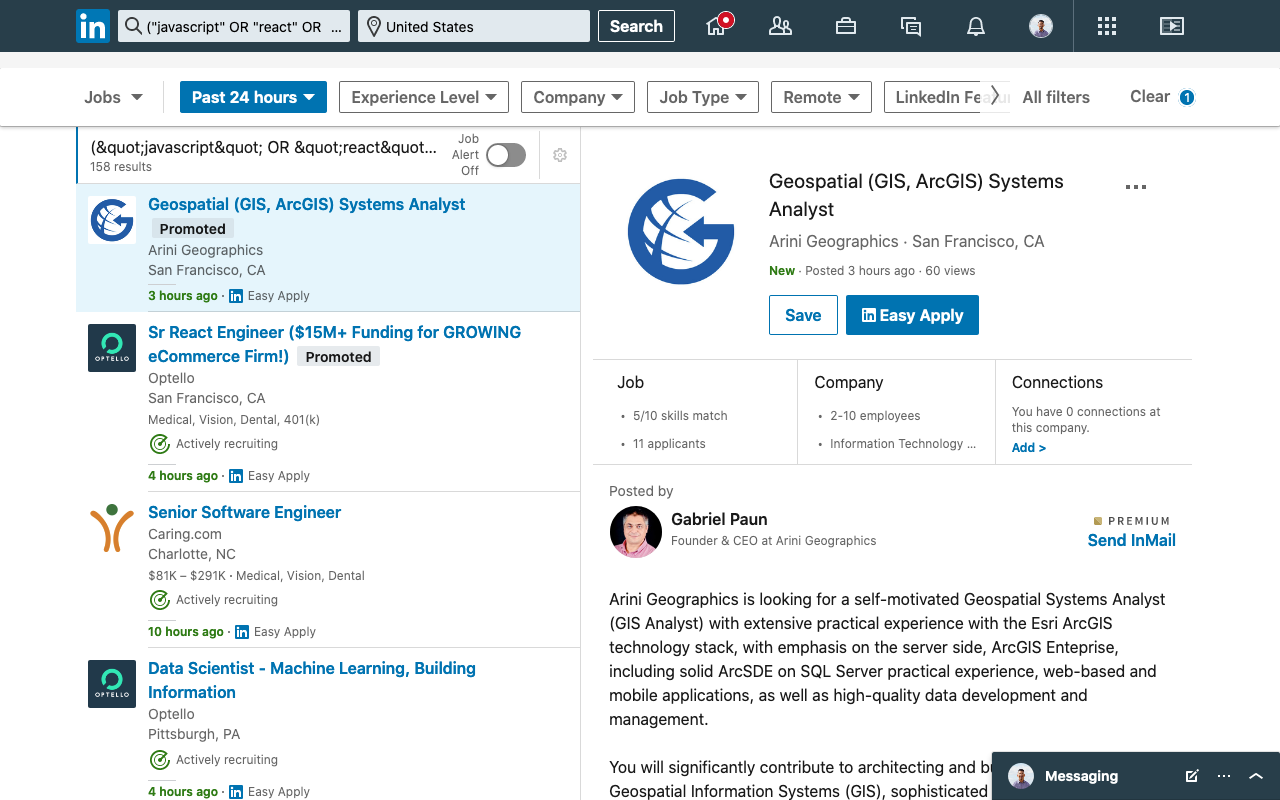Open Home feed icon with notification badge
The image size is (1280, 800).
(717, 26)
